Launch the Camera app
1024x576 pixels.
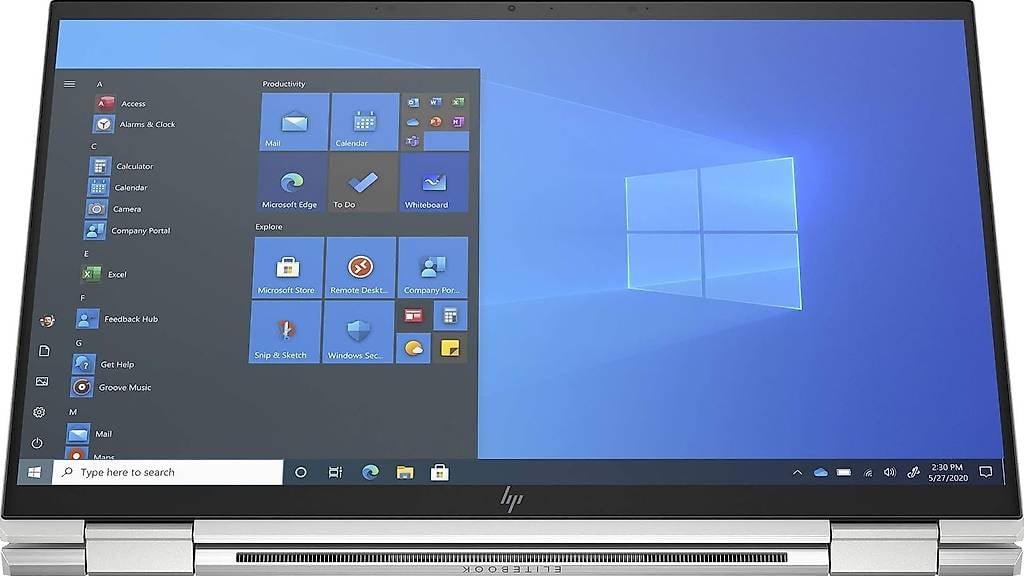click(114, 209)
